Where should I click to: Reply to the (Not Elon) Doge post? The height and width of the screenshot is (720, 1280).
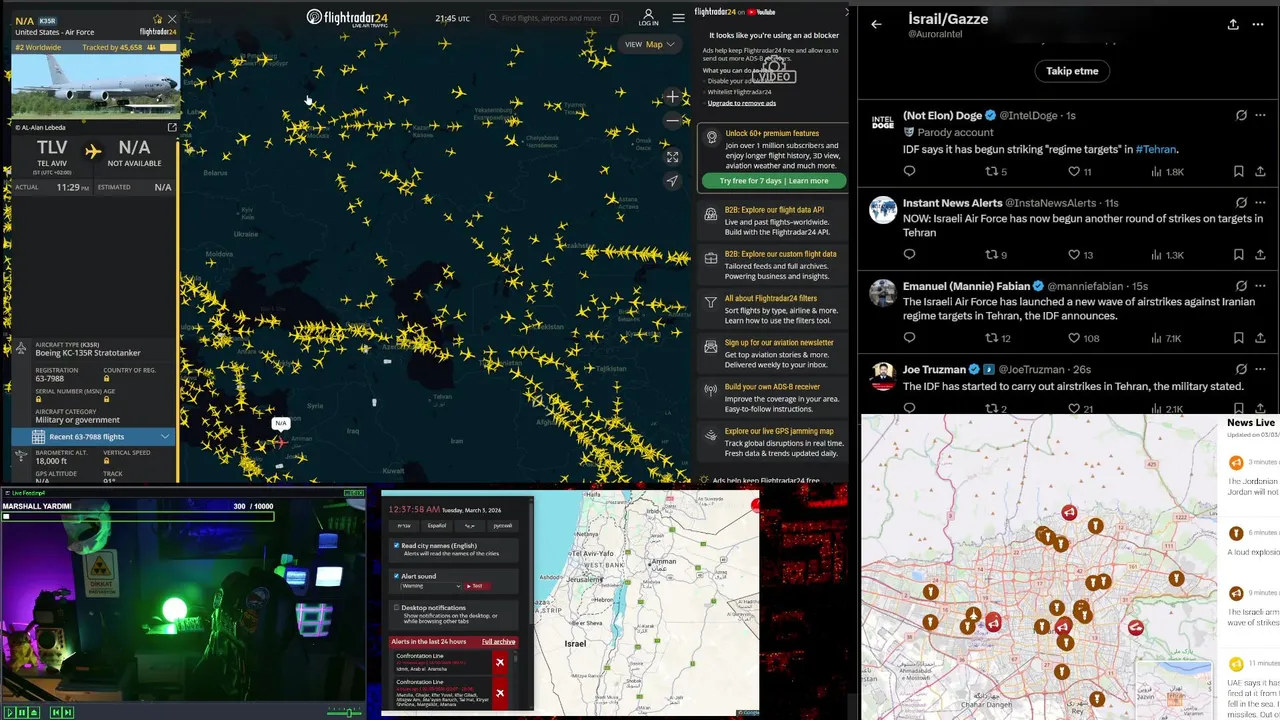[x=910, y=172]
